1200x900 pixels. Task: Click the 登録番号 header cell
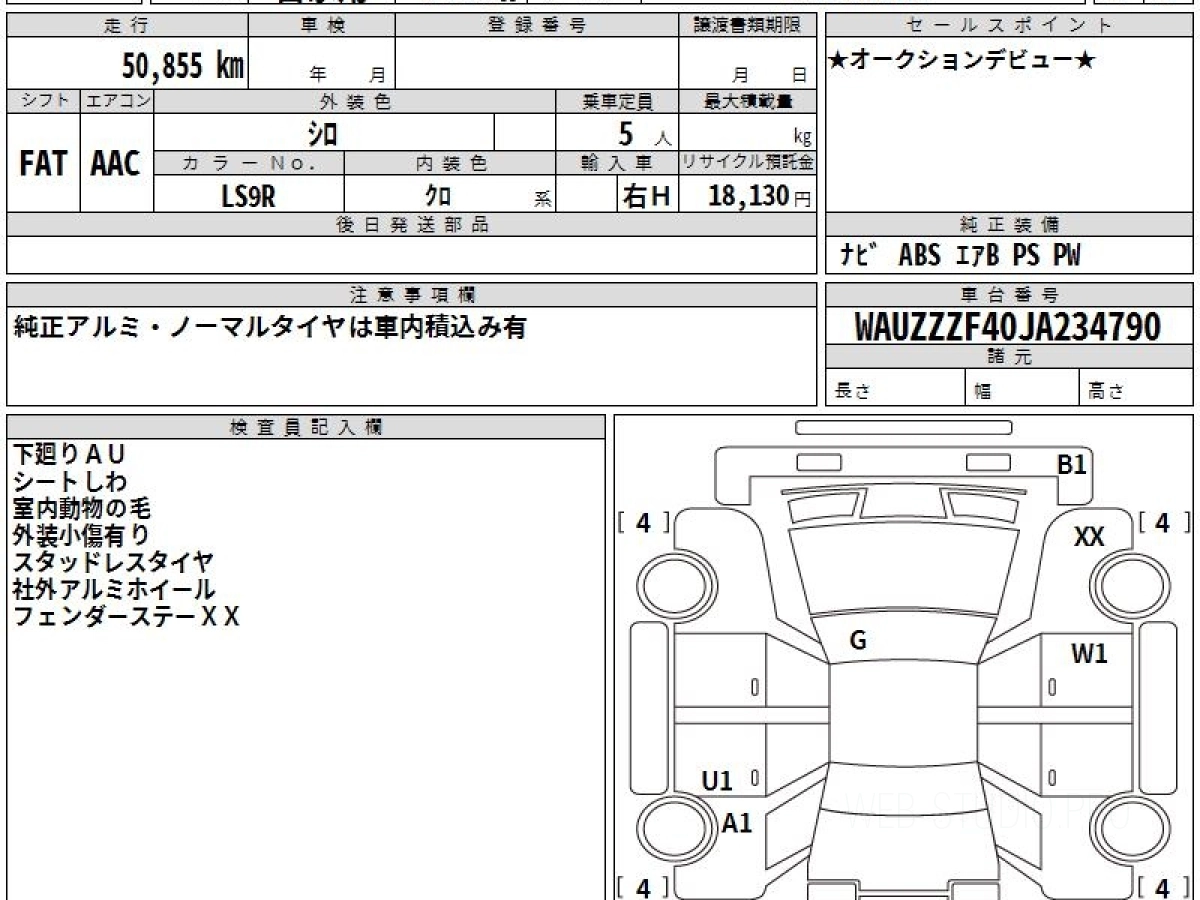[537, 26]
